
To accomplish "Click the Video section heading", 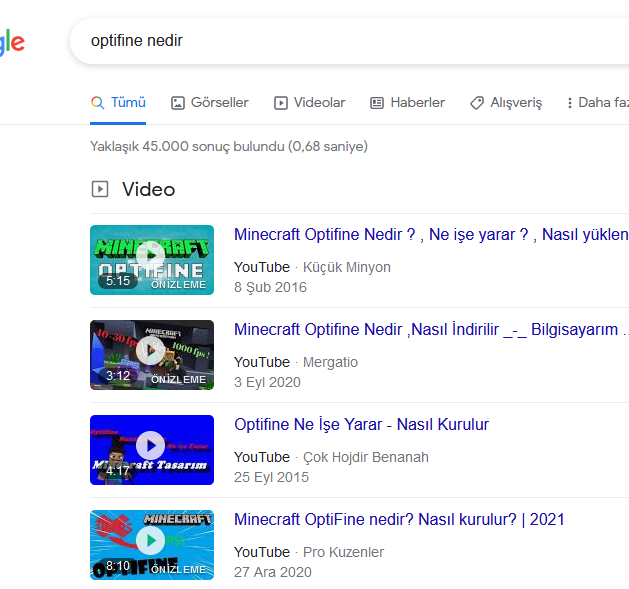I will 148,189.
